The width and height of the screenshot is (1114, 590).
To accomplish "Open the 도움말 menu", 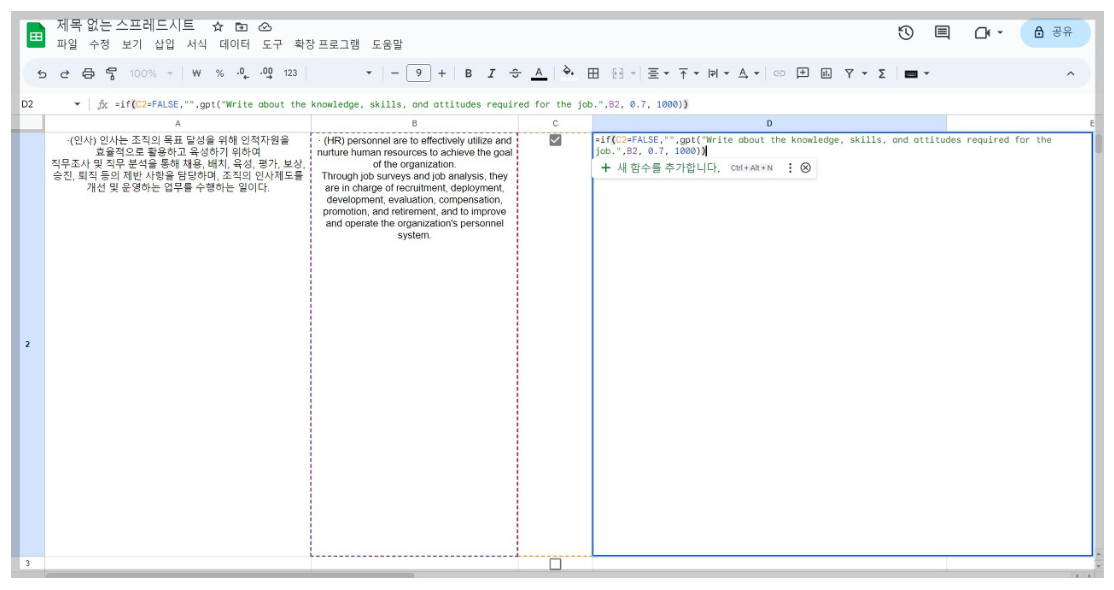I will (x=387, y=45).
